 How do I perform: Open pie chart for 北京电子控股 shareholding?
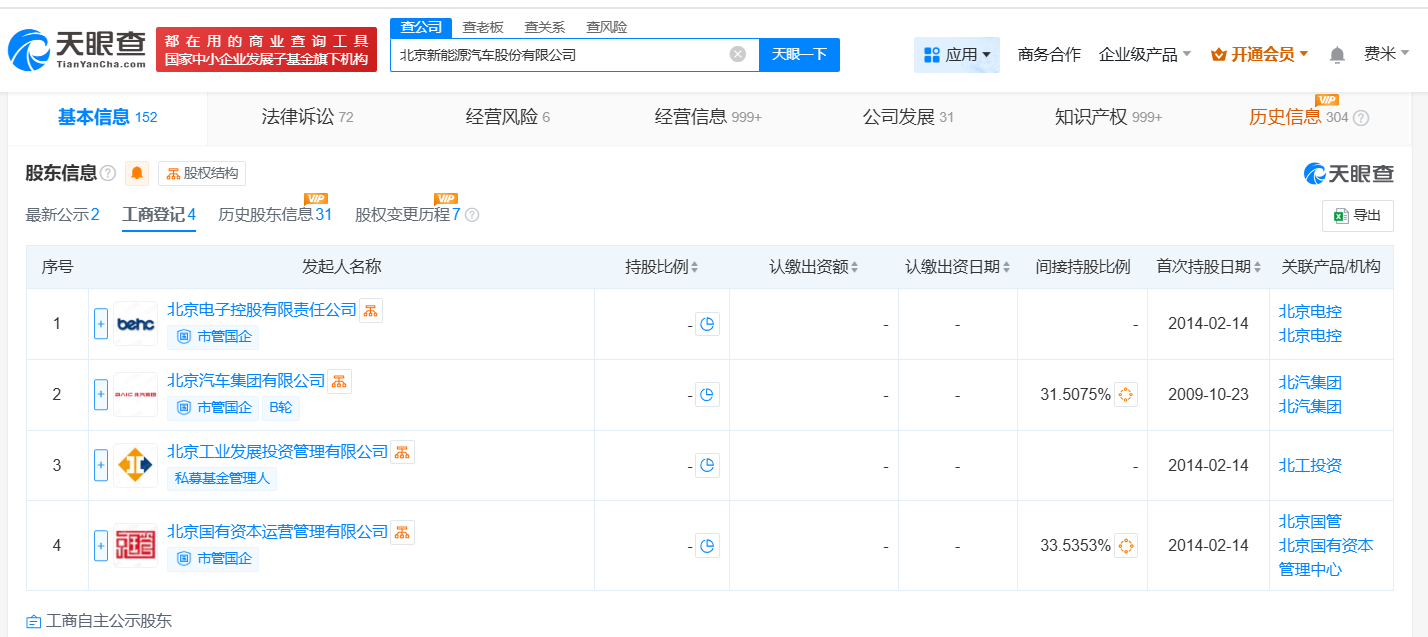click(707, 324)
